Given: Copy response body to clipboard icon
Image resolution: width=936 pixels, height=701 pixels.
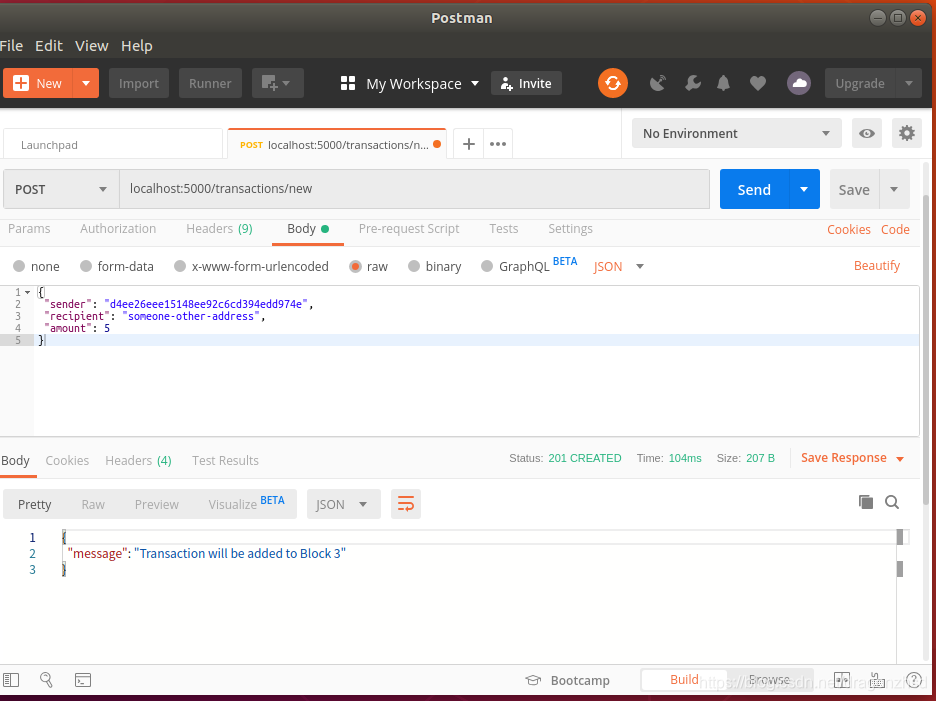Looking at the screenshot, I should coord(866,502).
